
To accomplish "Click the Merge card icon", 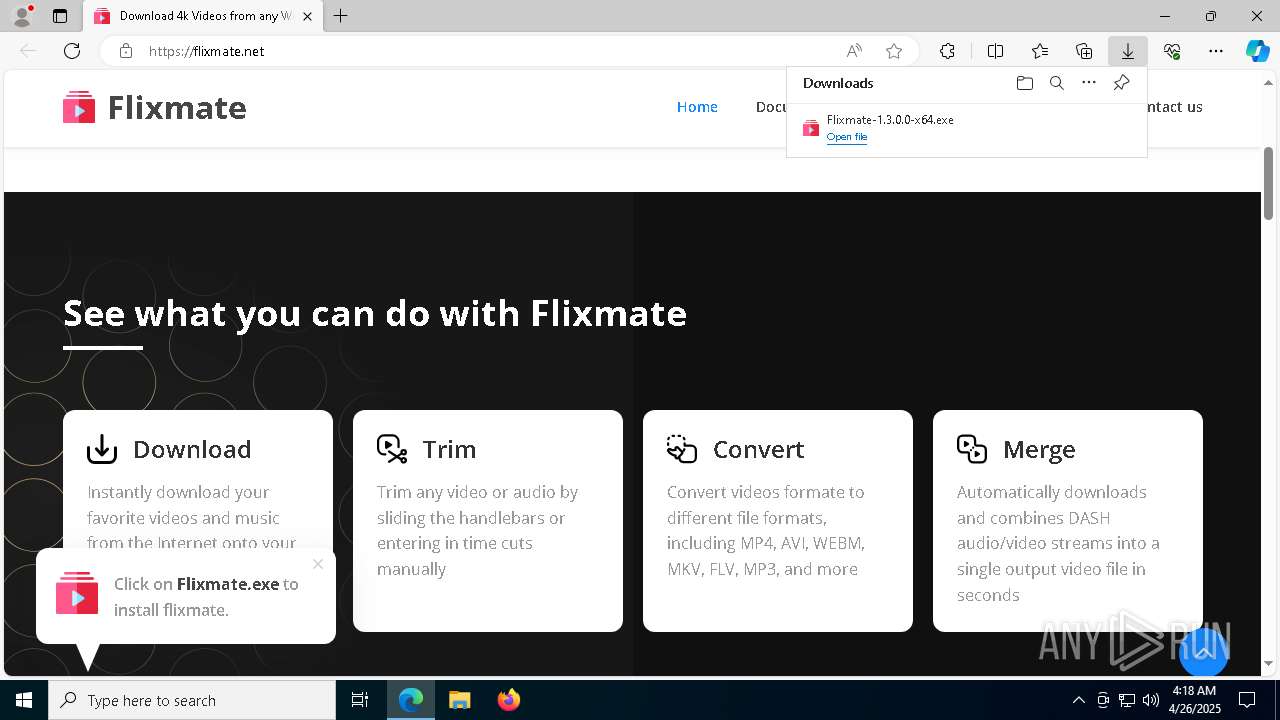I will click(972, 449).
